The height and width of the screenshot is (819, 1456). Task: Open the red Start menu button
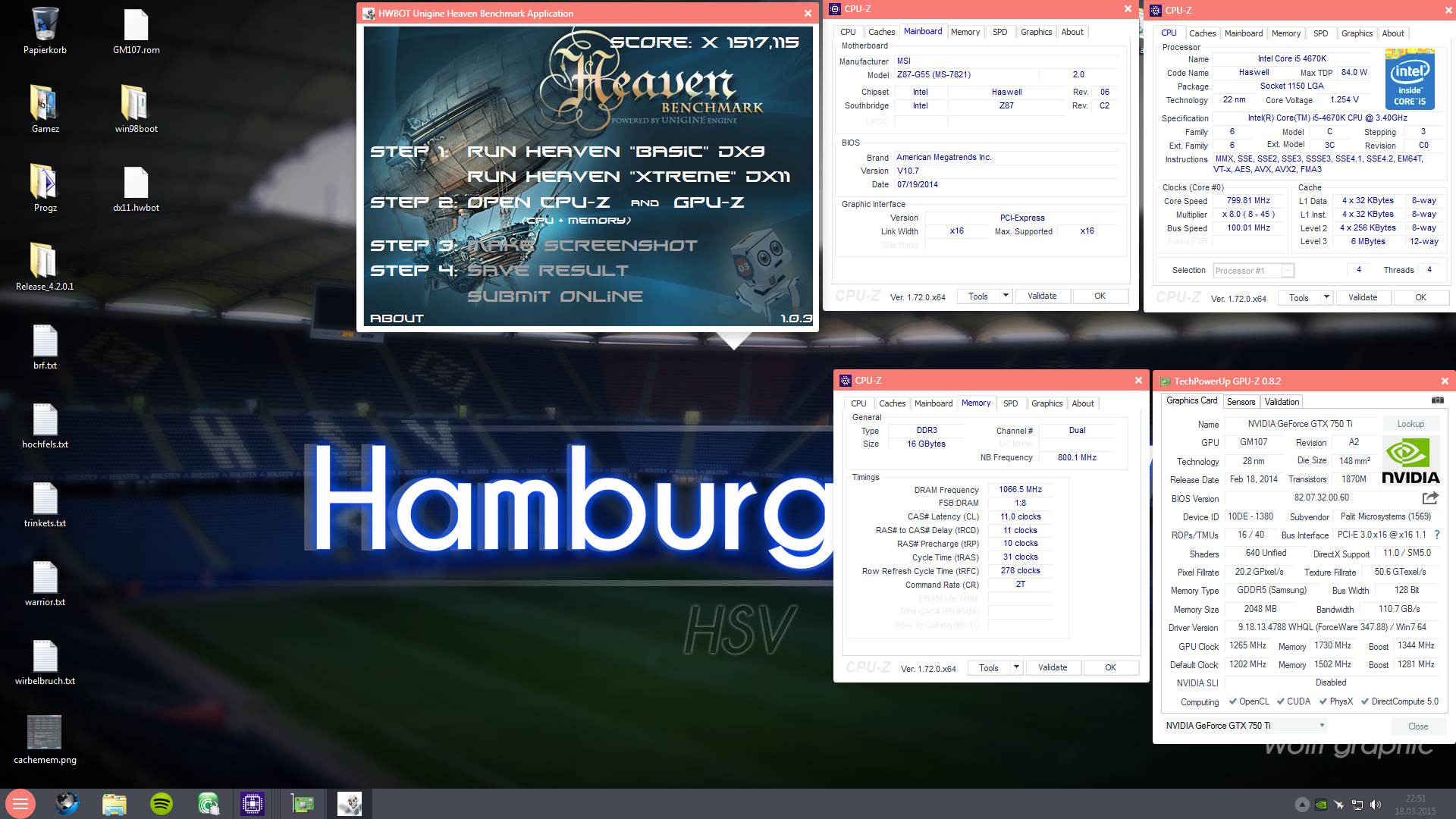pos(20,804)
